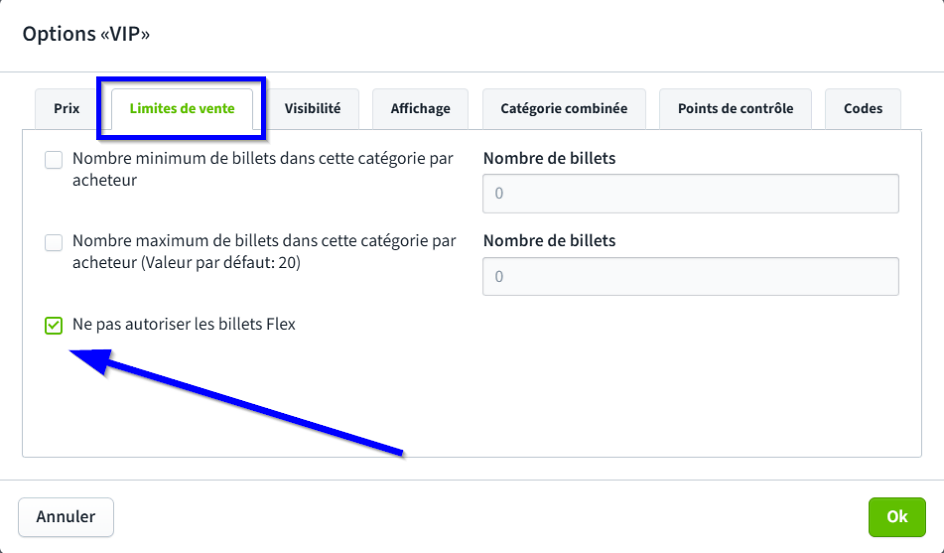Click the Annuler button
This screenshot has height=553, width=944.
[66, 517]
